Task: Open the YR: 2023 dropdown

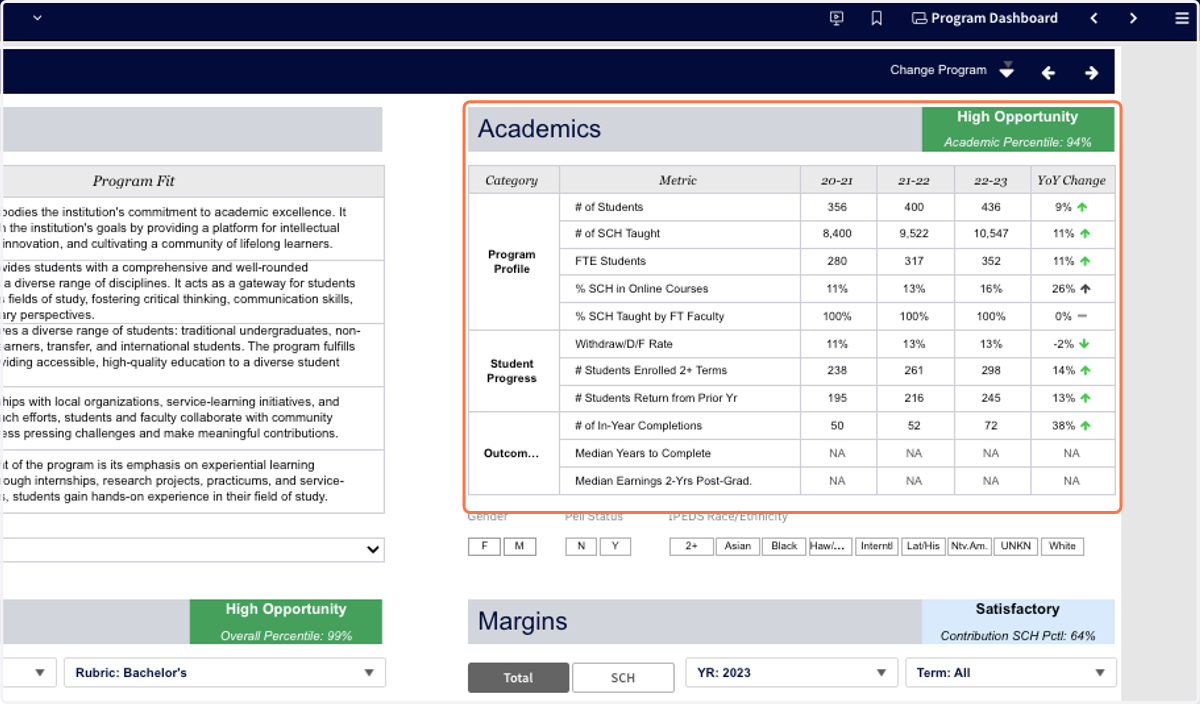Action: click(x=792, y=673)
